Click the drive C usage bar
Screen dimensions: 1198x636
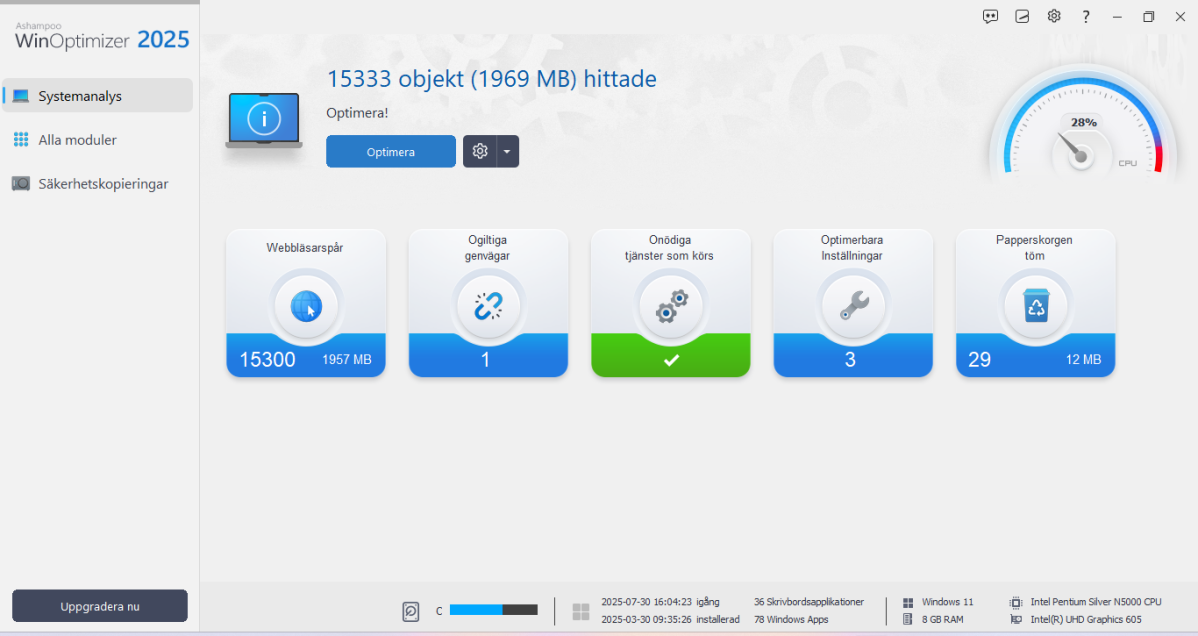[493, 610]
